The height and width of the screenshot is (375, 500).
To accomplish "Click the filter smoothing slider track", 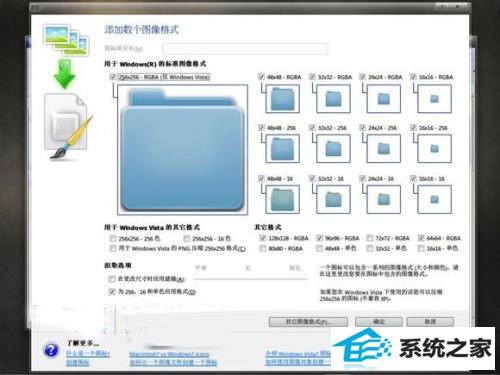I will (250, 278).
